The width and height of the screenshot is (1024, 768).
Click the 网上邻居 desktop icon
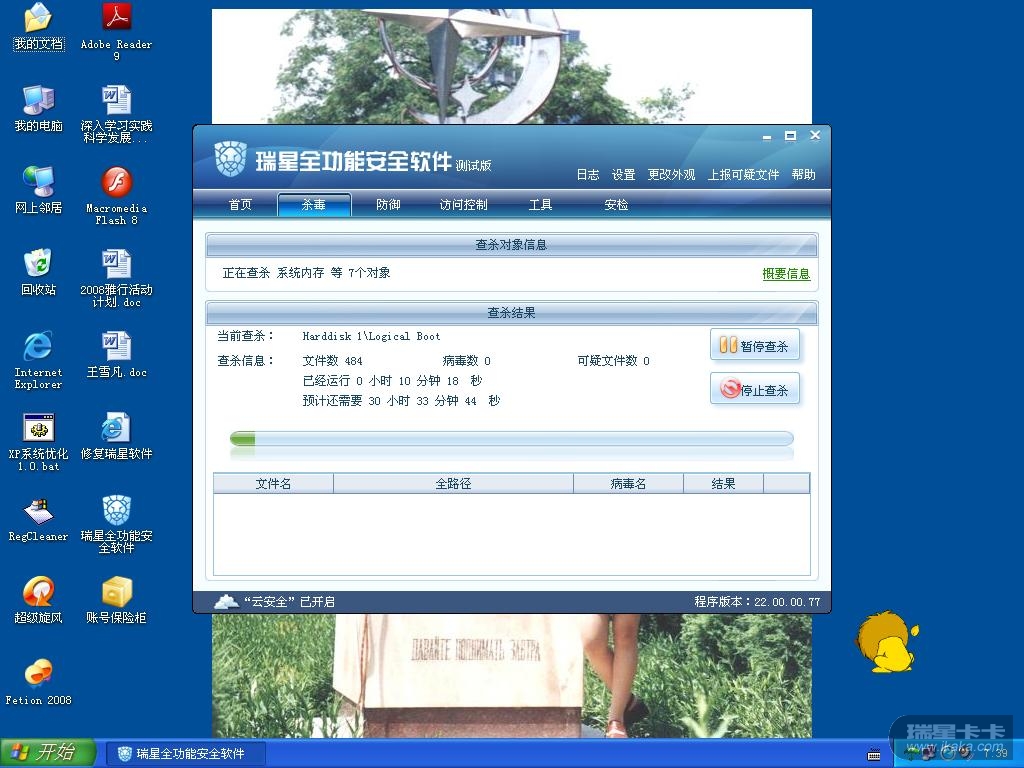39,190
